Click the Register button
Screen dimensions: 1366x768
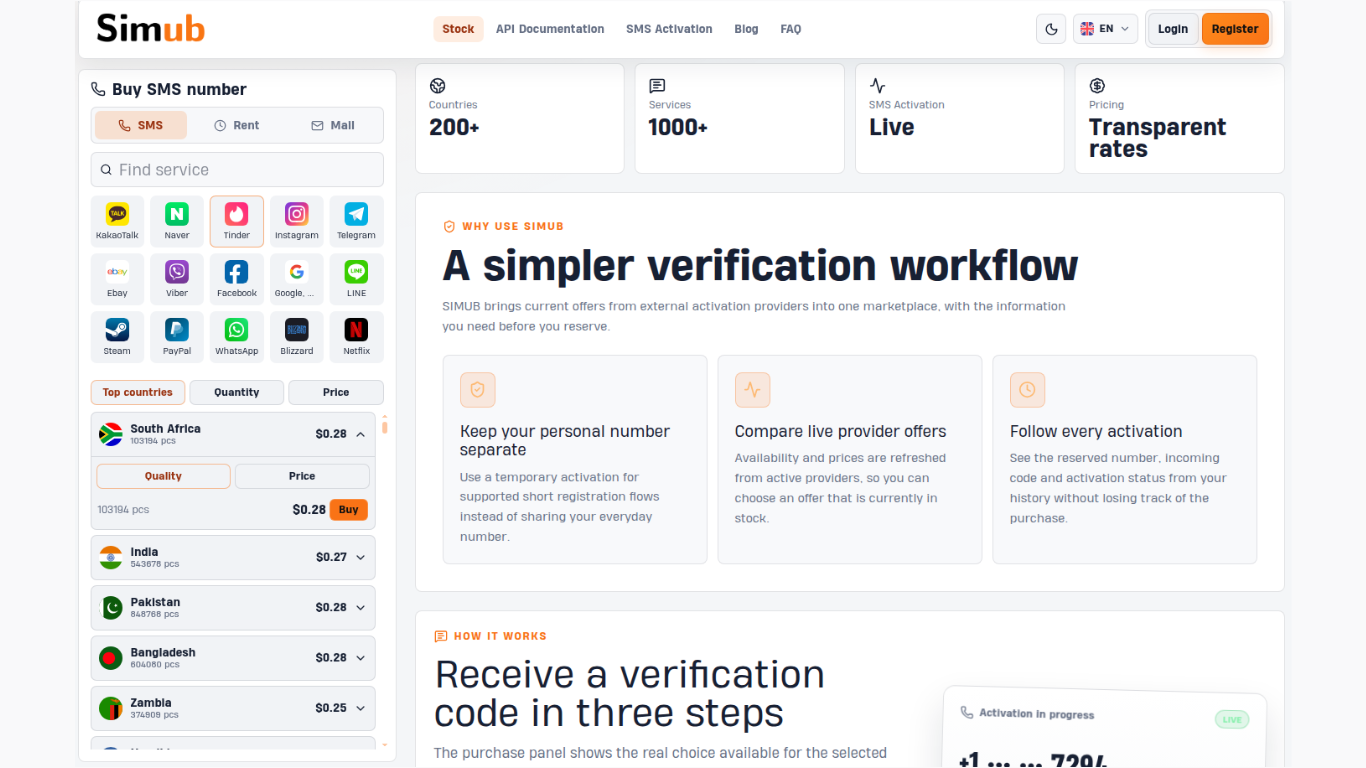click(x=1235, y=29)
